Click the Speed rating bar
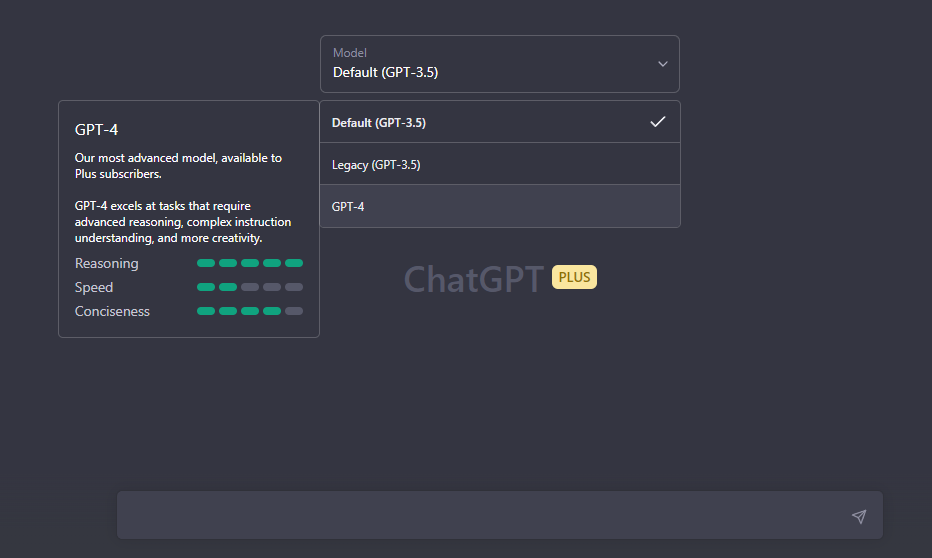The height and width of the screenshot is (558, 932). tap(250, 287)
